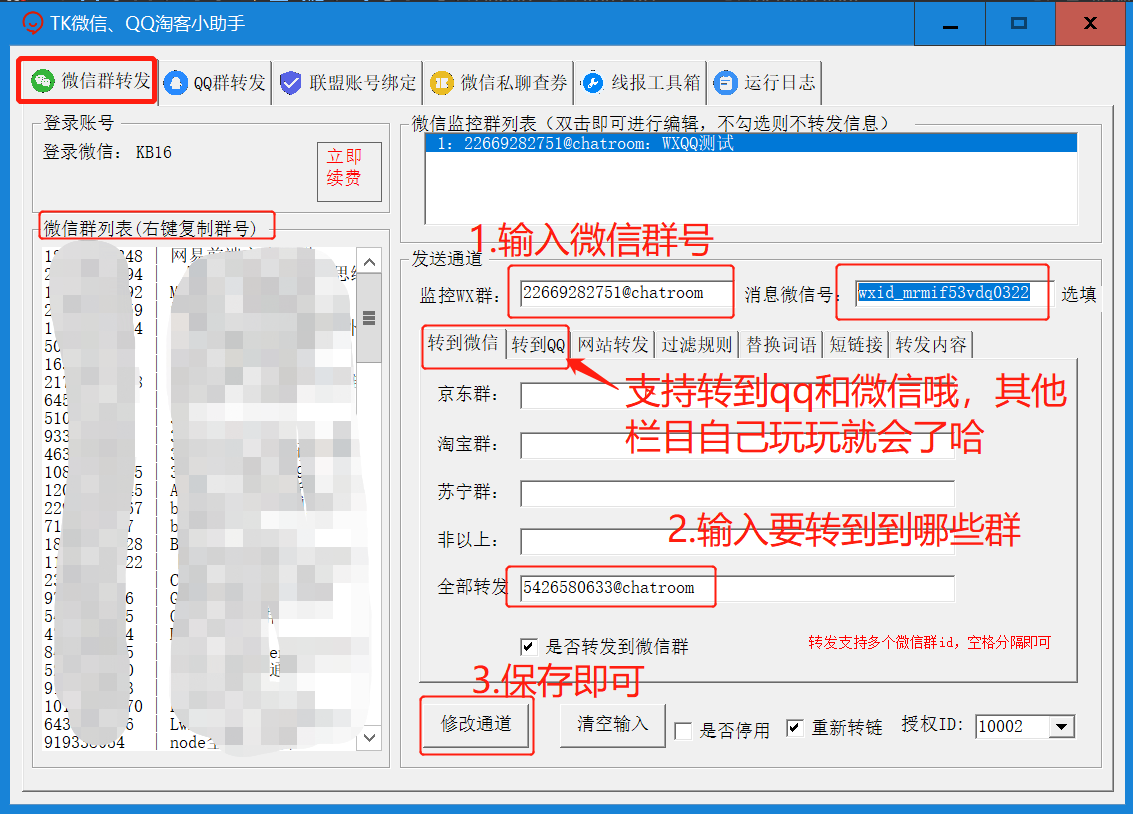Open the 短链接 sub-tab
The height and width of the screenshot is (814, 1133).
pyautogui.click(x=856, y=345)
